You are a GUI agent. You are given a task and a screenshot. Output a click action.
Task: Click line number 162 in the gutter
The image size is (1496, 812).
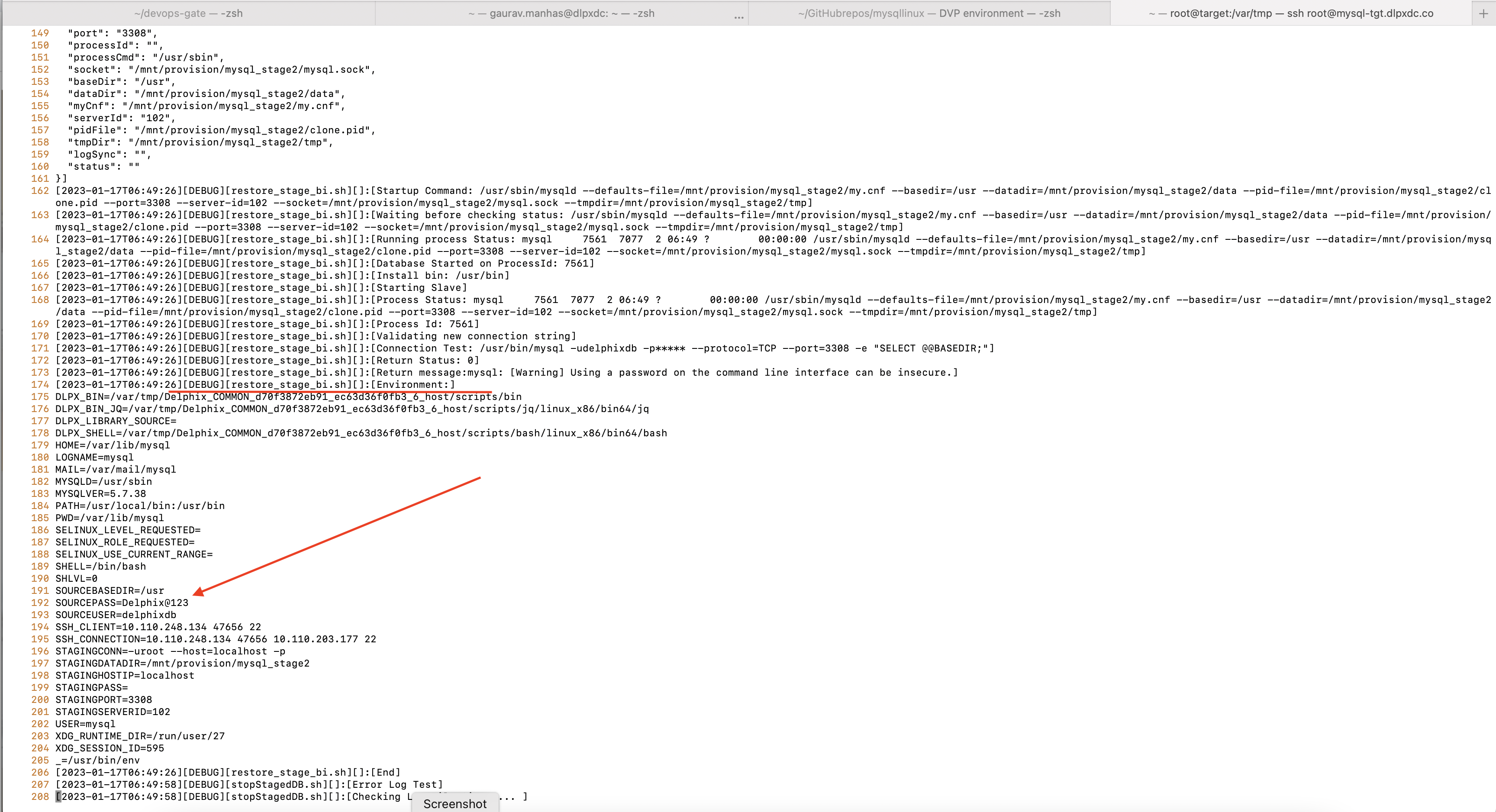(40, 190)
